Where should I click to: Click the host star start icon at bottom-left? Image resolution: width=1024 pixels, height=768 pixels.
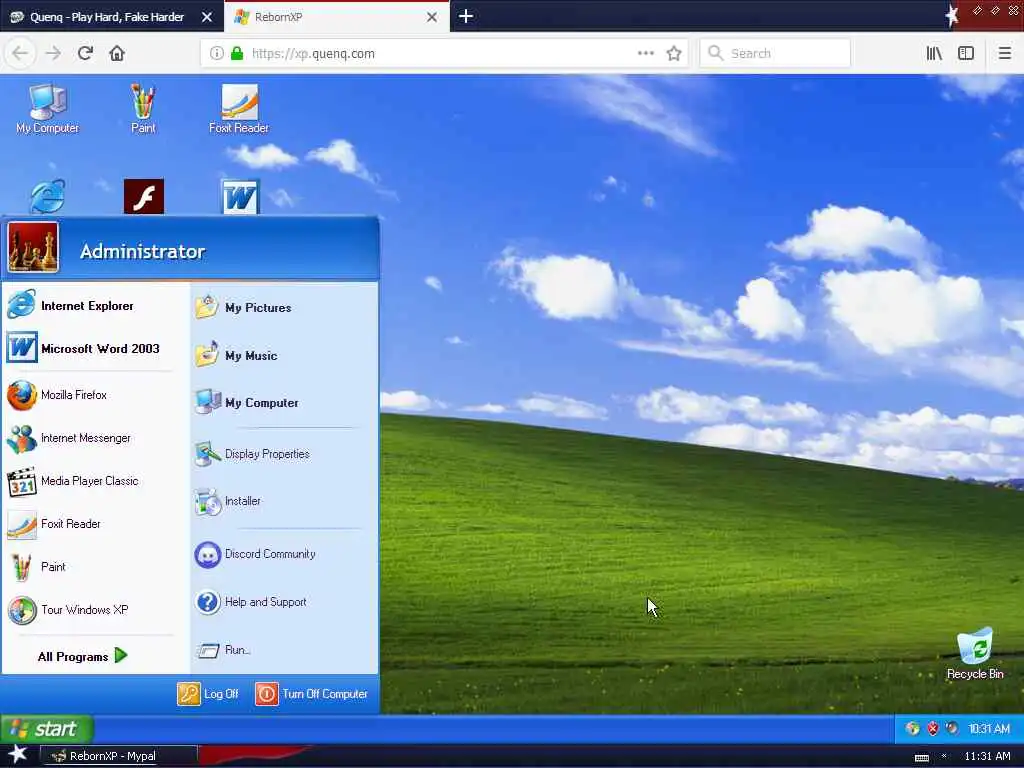[17, 755]
